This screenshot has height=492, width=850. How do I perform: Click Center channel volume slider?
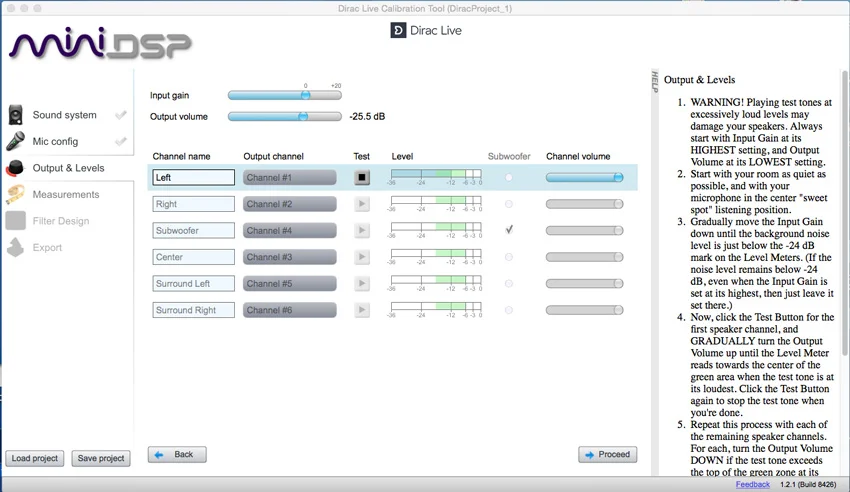584,257
